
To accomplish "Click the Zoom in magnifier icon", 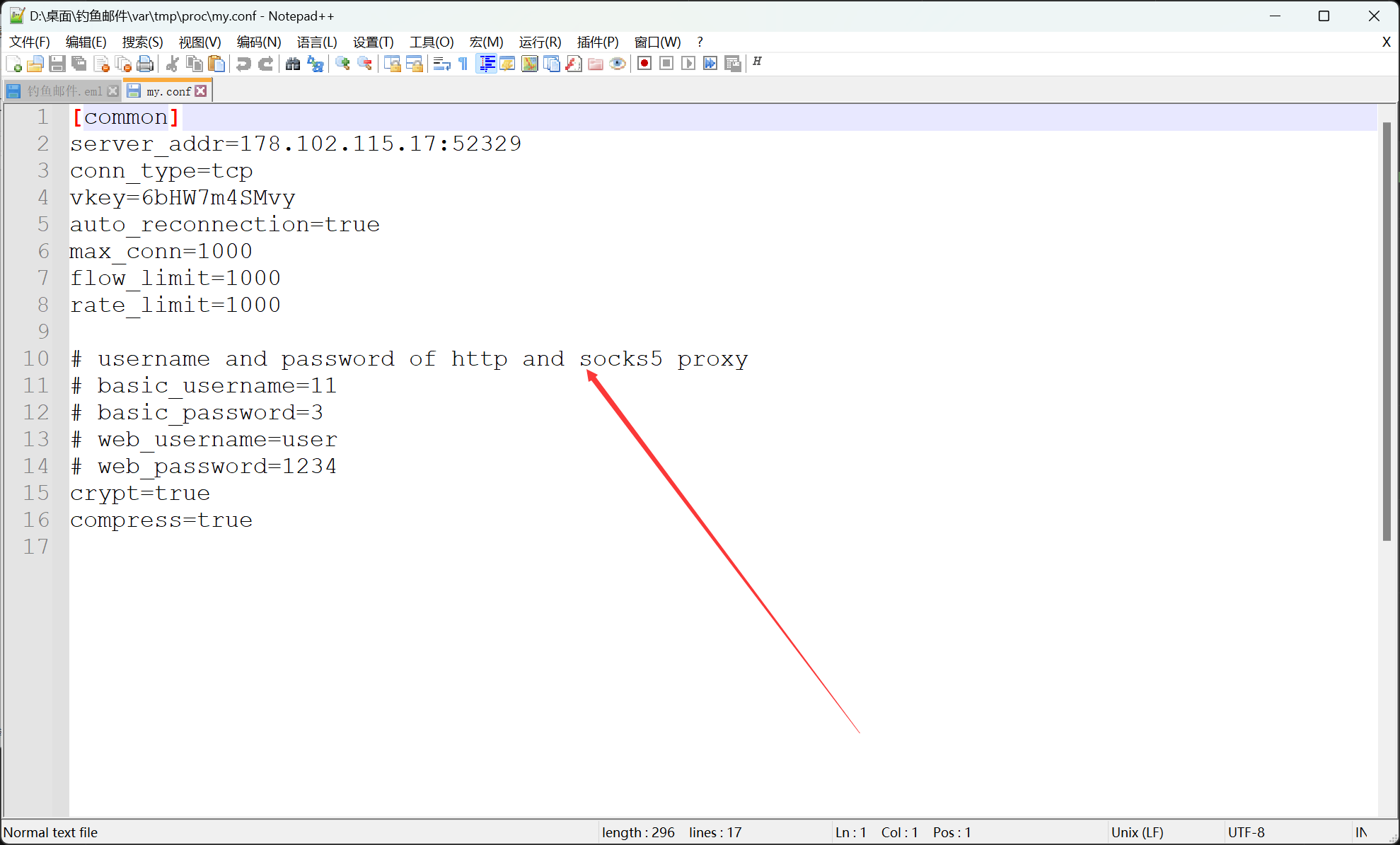I will click(x=343, y=64).
